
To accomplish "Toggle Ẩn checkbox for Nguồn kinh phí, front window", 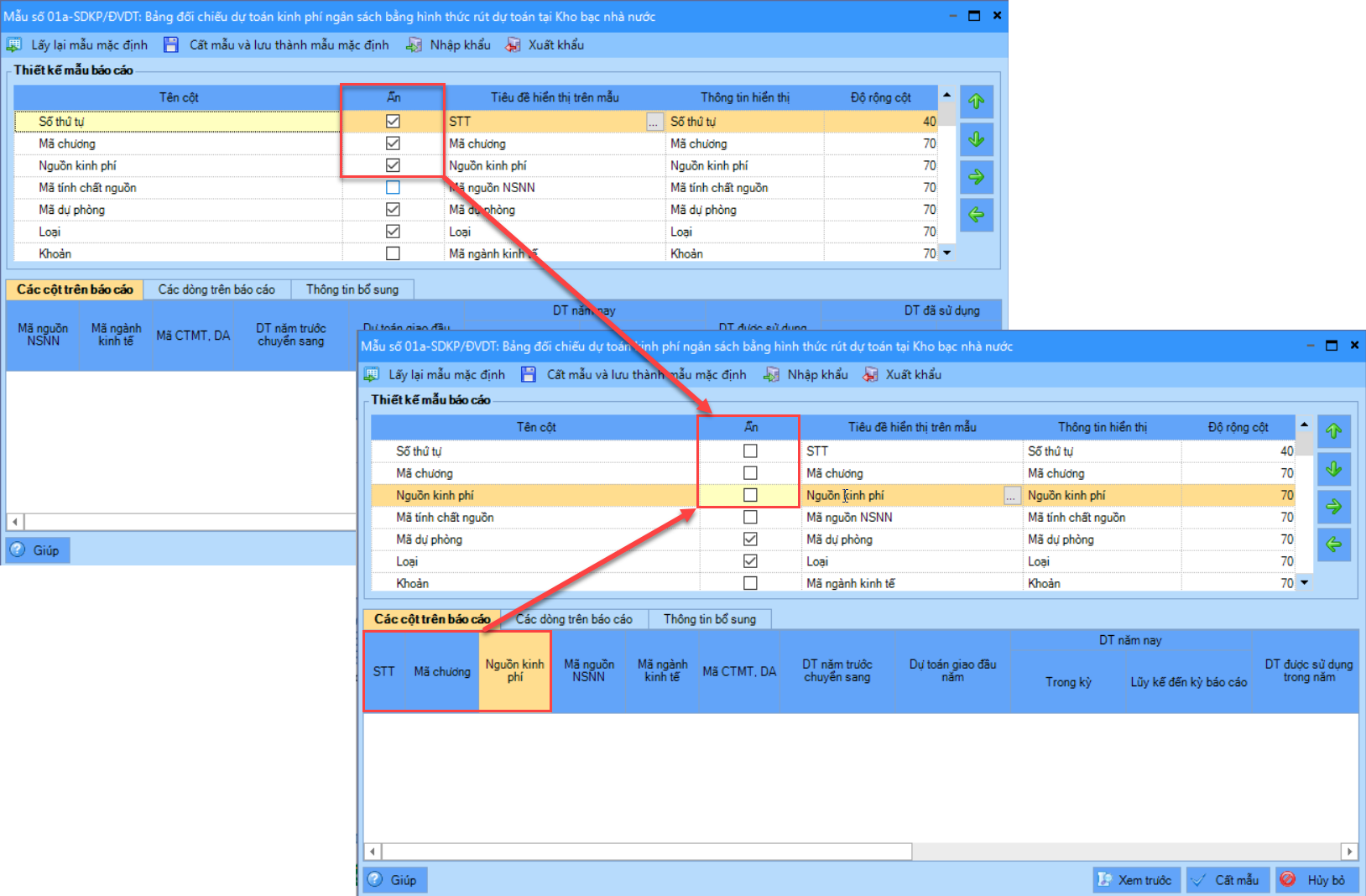I will click(750, 495).
